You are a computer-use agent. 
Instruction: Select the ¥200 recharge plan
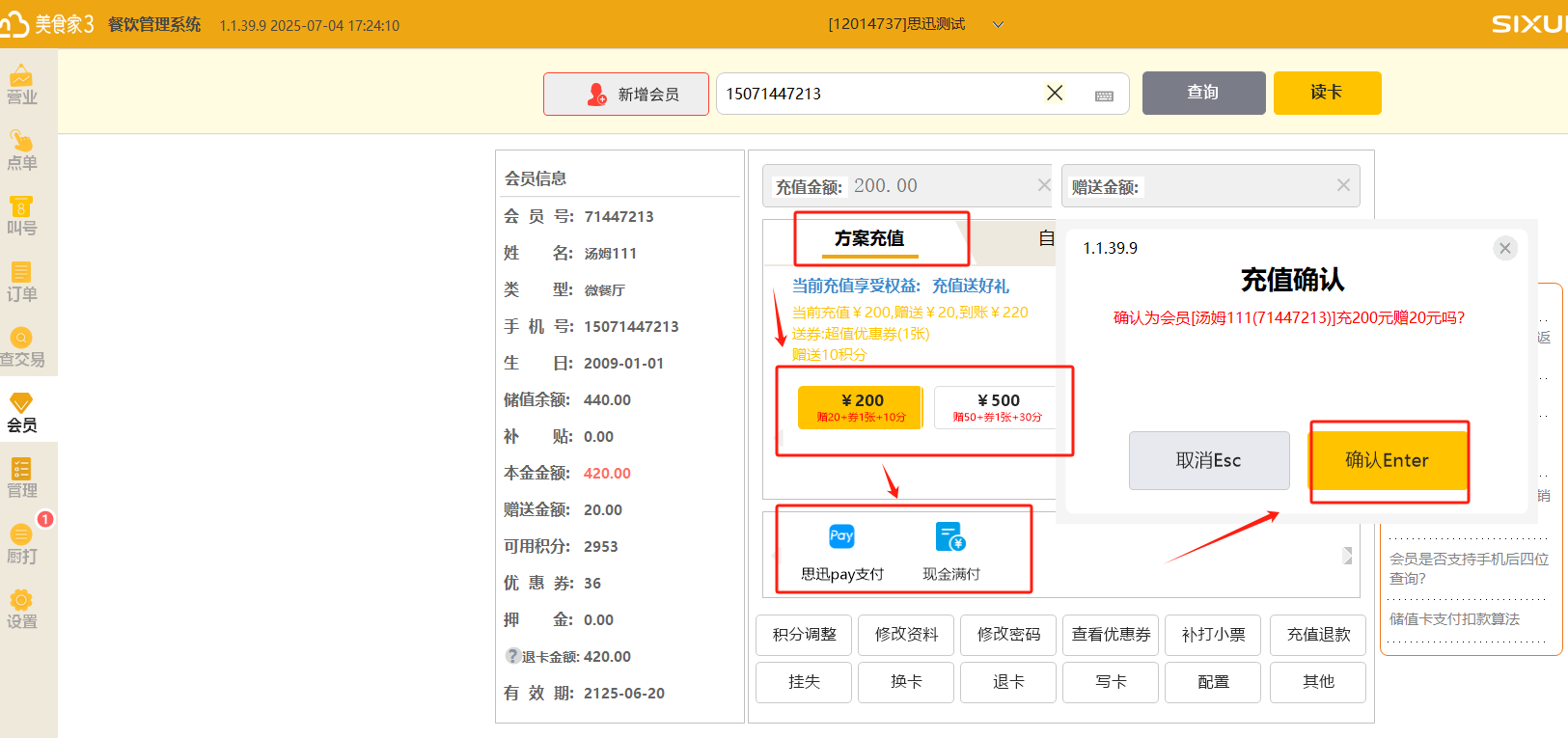[x=861, y=407]
